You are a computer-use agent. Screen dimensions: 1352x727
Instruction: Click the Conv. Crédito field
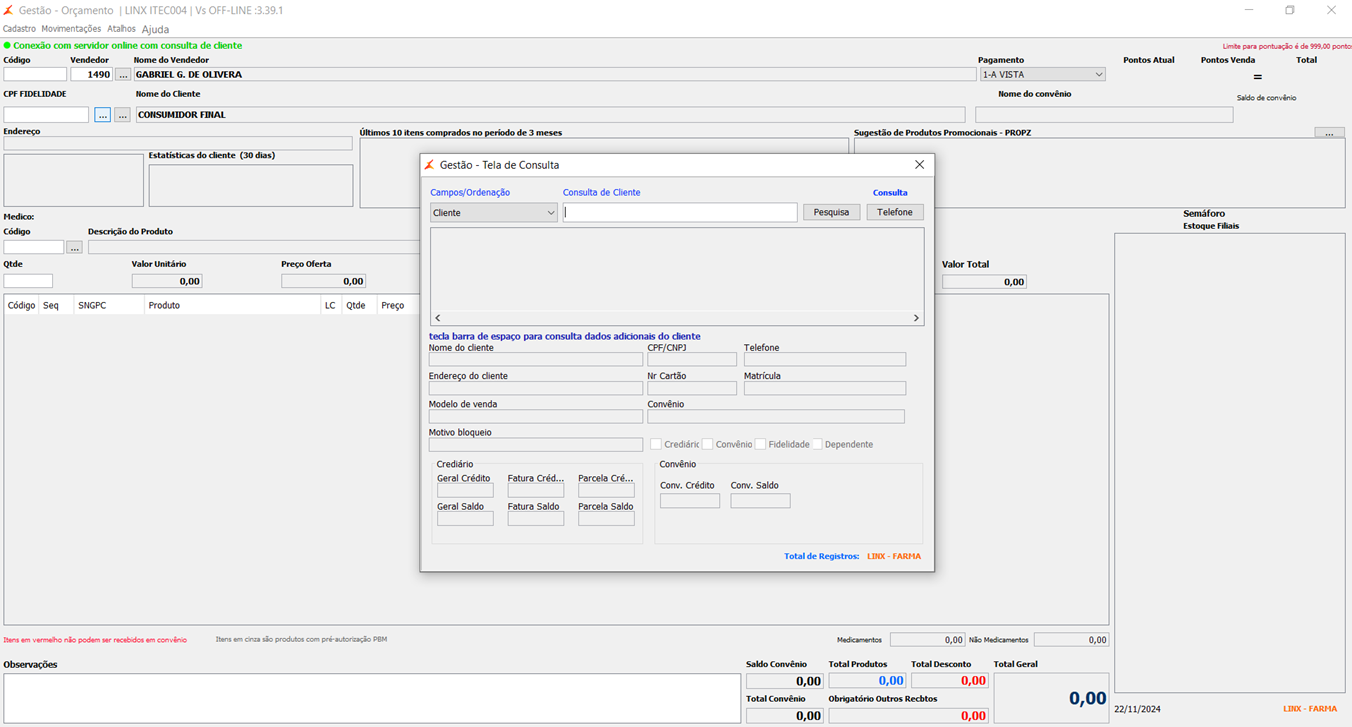[690, 500]
